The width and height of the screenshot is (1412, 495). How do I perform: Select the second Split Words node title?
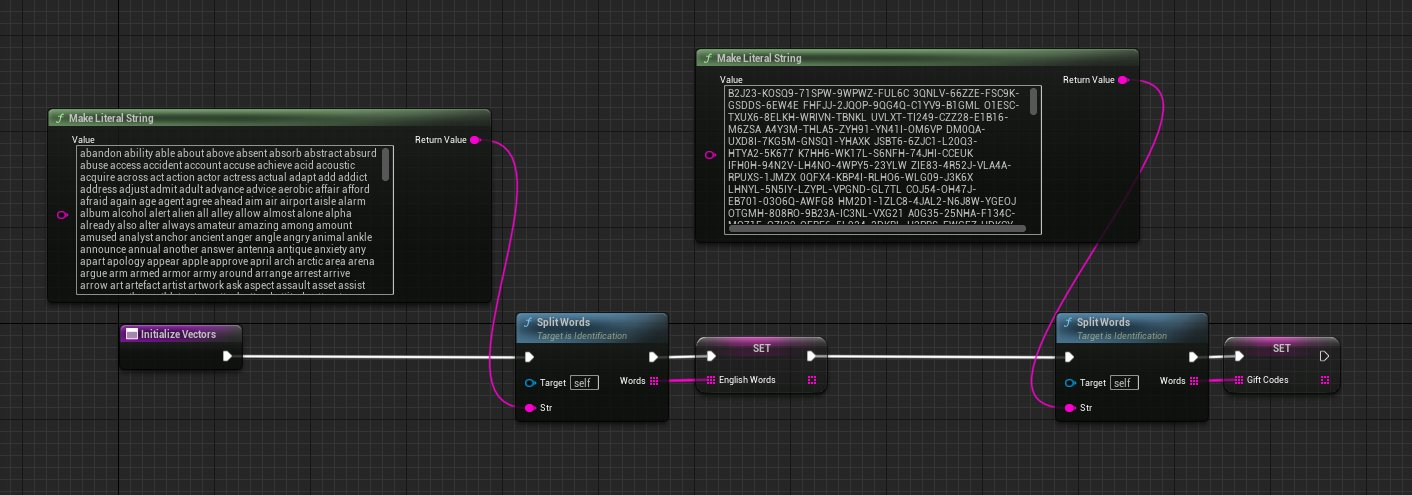click(x=1104, y=322)
